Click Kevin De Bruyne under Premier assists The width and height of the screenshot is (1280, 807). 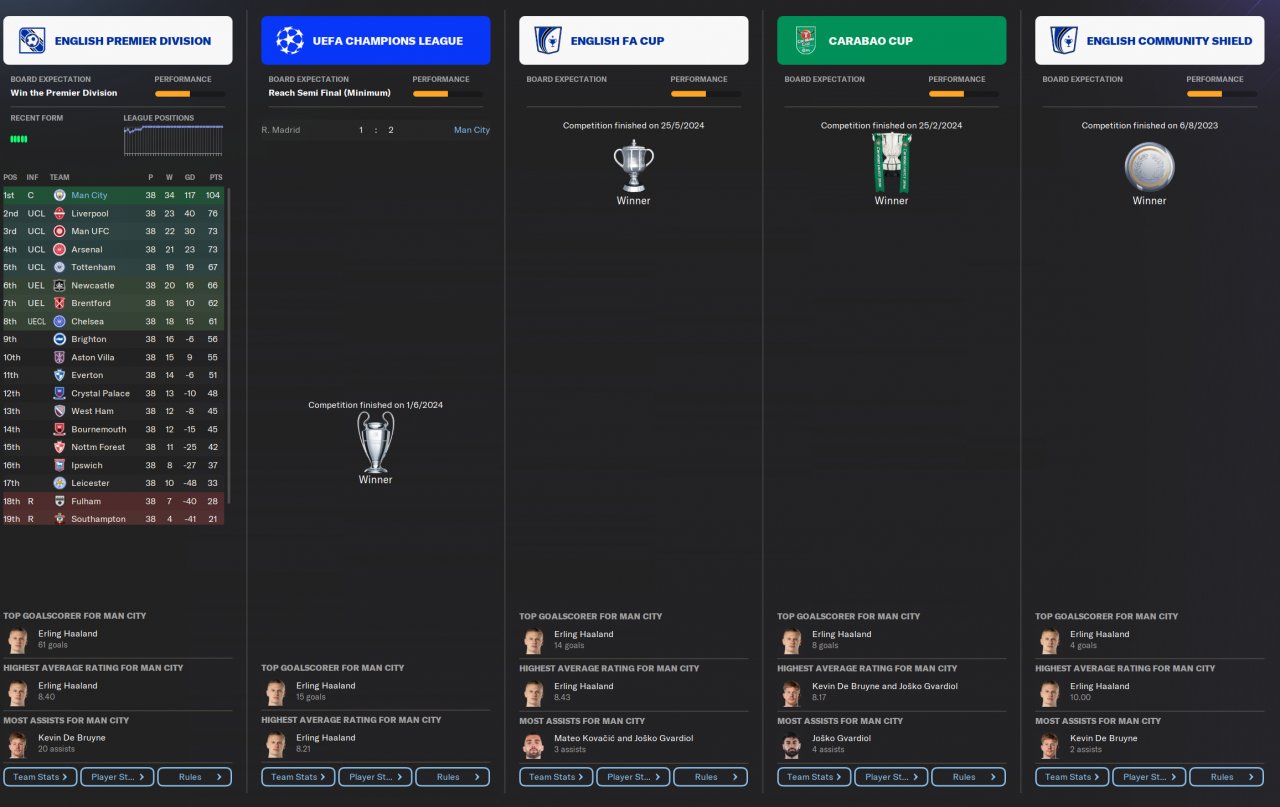point(72,738)
